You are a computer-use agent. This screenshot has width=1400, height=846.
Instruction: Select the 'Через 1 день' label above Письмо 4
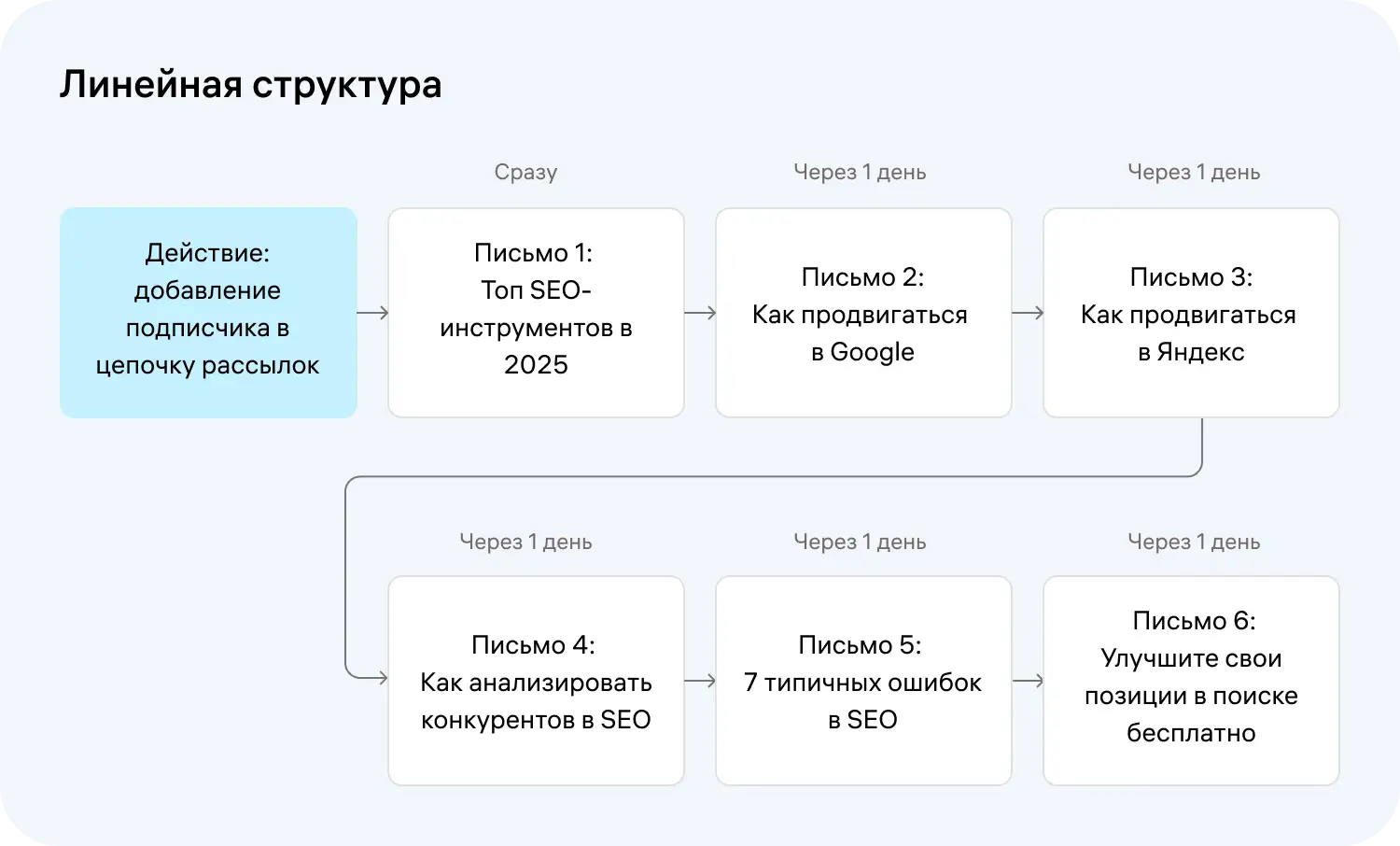(525, 541)
